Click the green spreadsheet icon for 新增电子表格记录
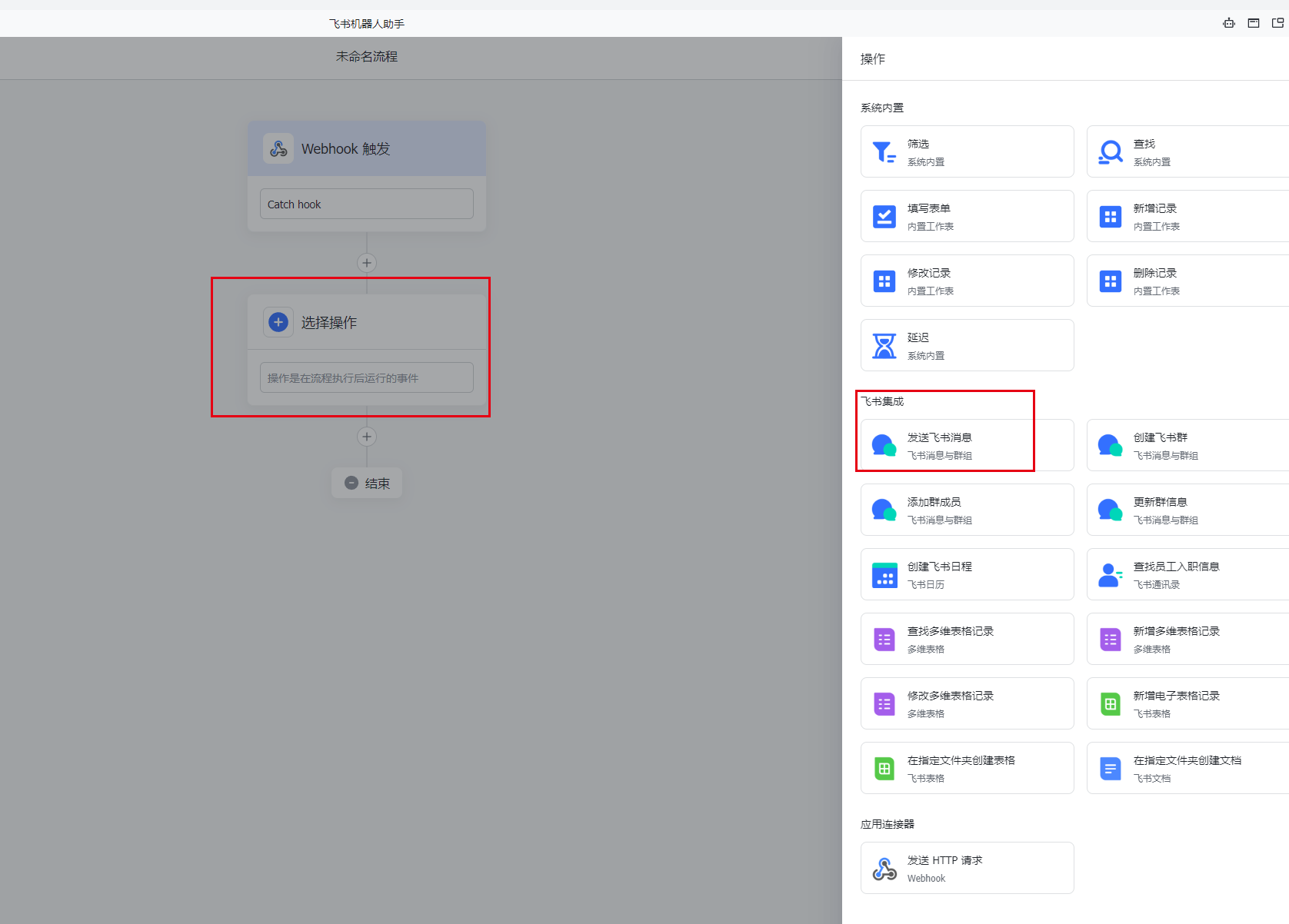 [x=1110, y=704]
